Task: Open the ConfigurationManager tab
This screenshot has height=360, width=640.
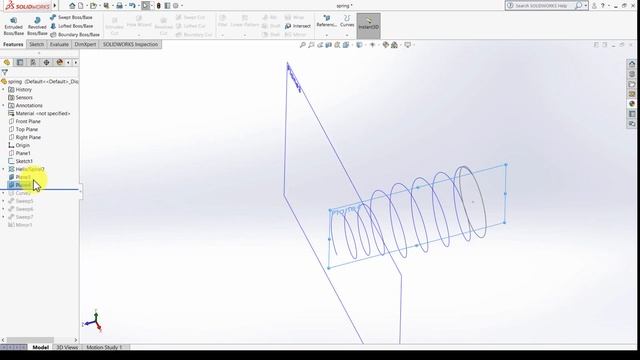Action: [x=33, y=62]
